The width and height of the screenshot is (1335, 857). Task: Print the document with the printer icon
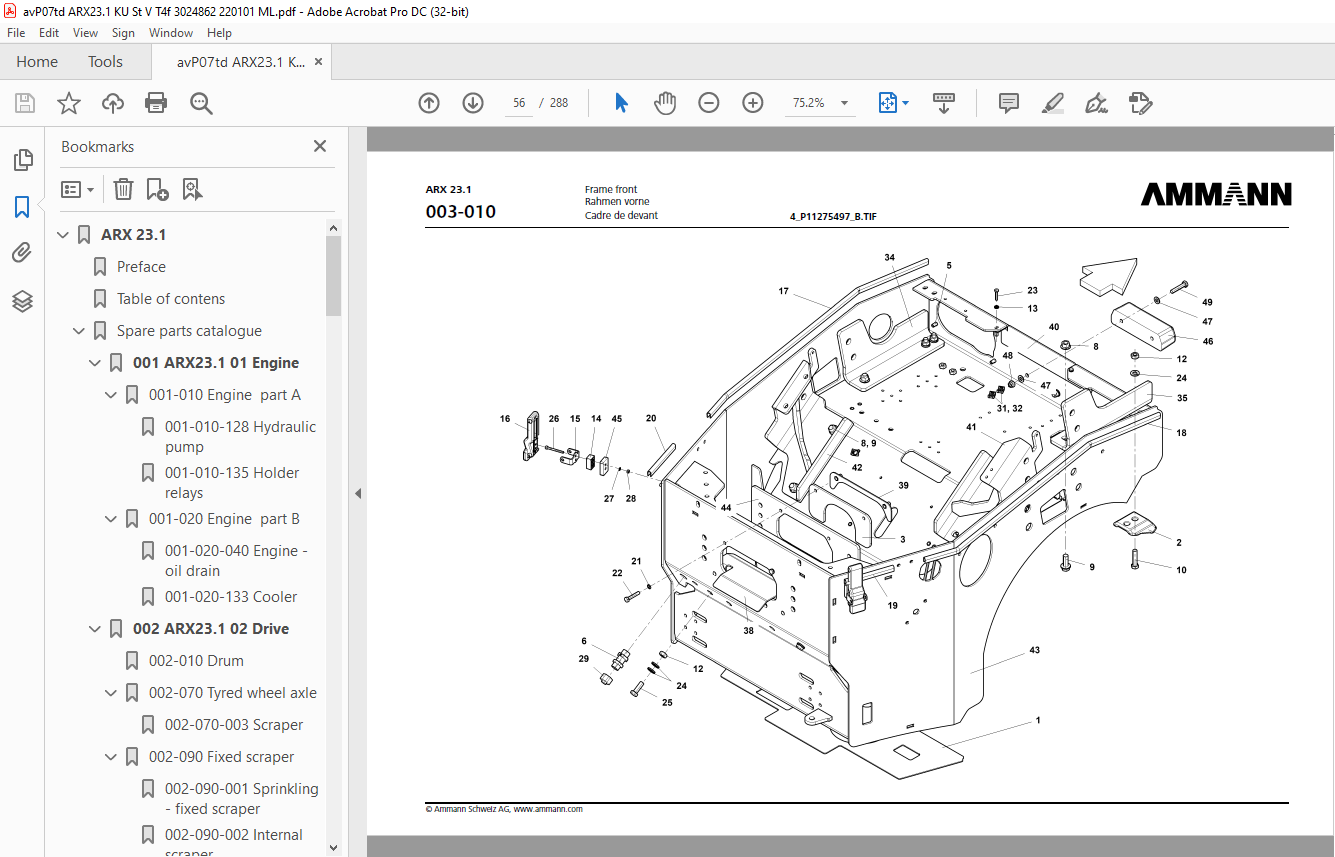156,103
